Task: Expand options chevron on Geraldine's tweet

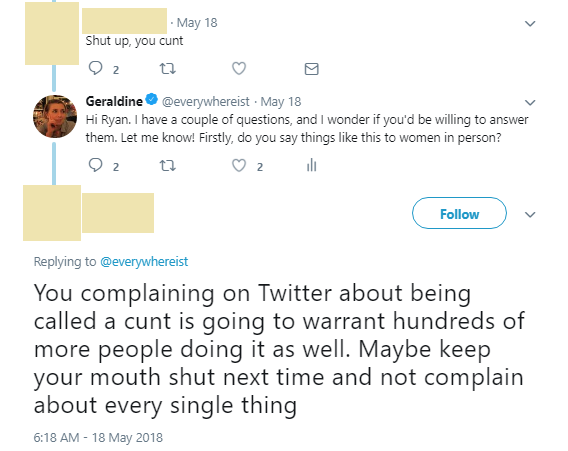Action: 530,103
